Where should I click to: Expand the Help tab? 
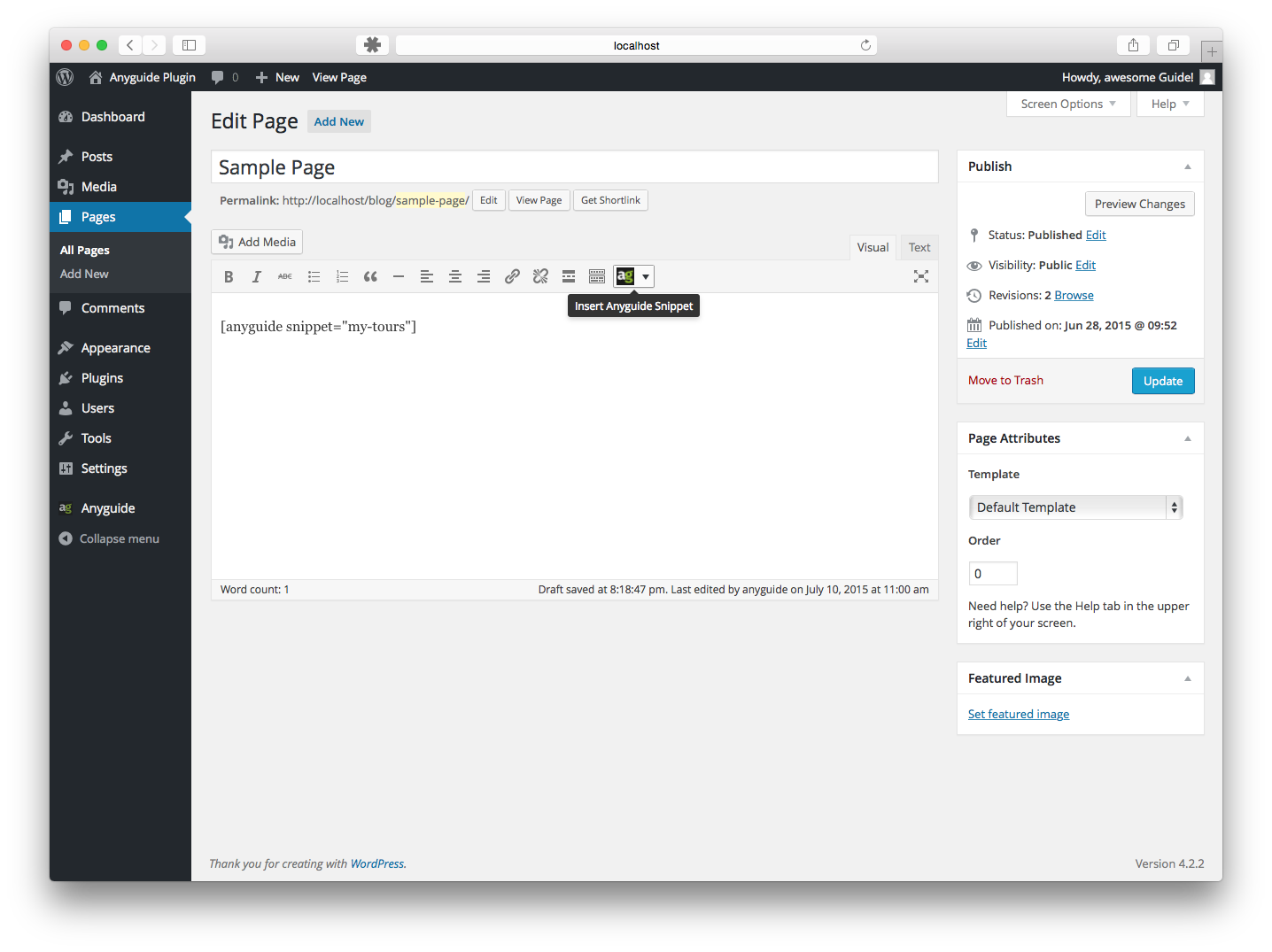coord(1170,104)
